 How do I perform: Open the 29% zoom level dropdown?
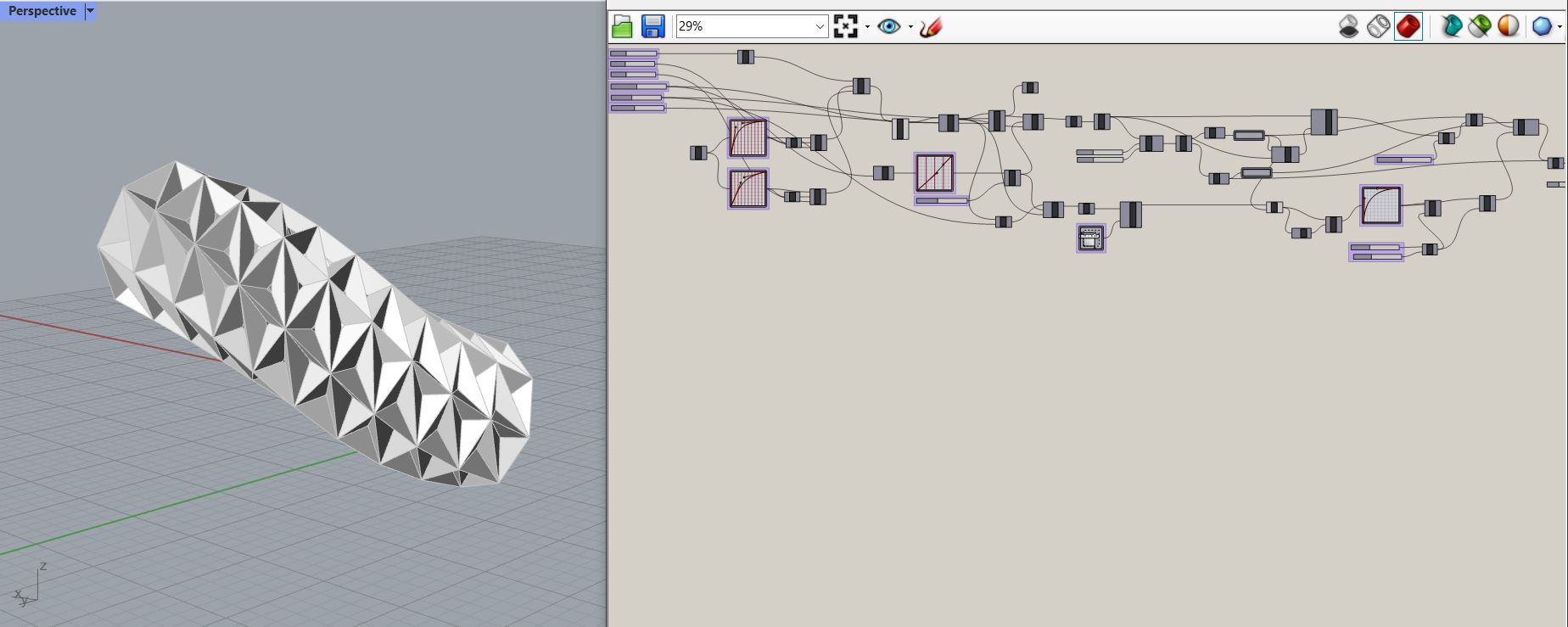point(752,26)
